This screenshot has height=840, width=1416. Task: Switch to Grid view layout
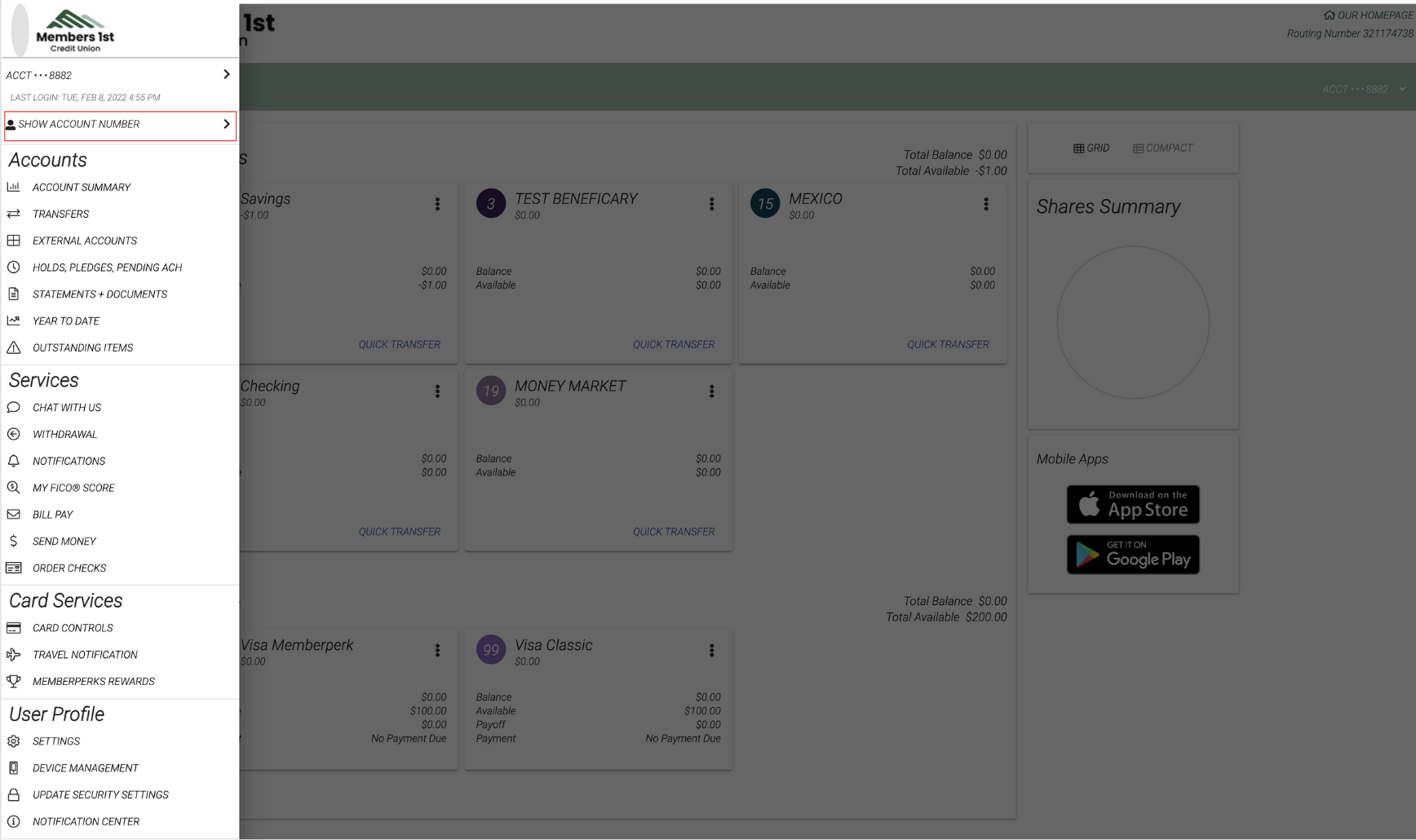(1091, 148)
